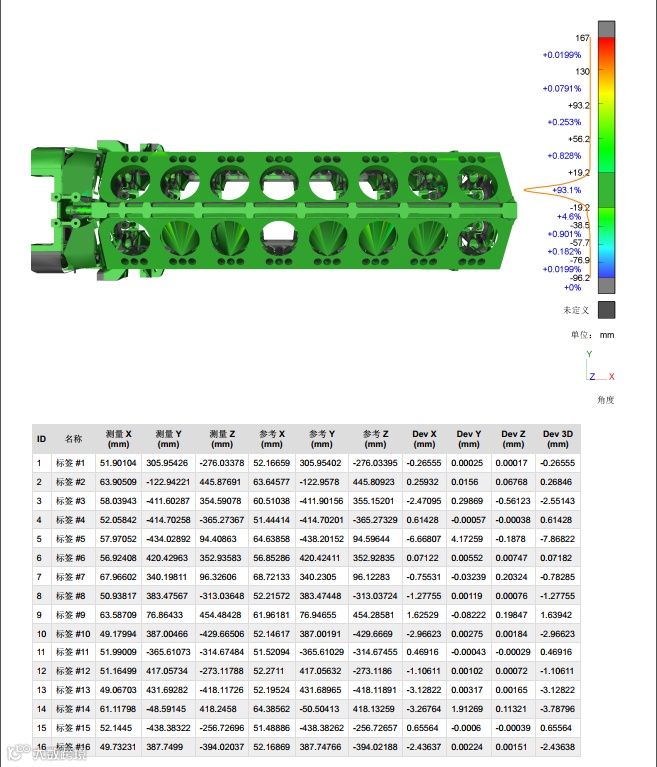Select the 名称 column header

pos(73,439)
